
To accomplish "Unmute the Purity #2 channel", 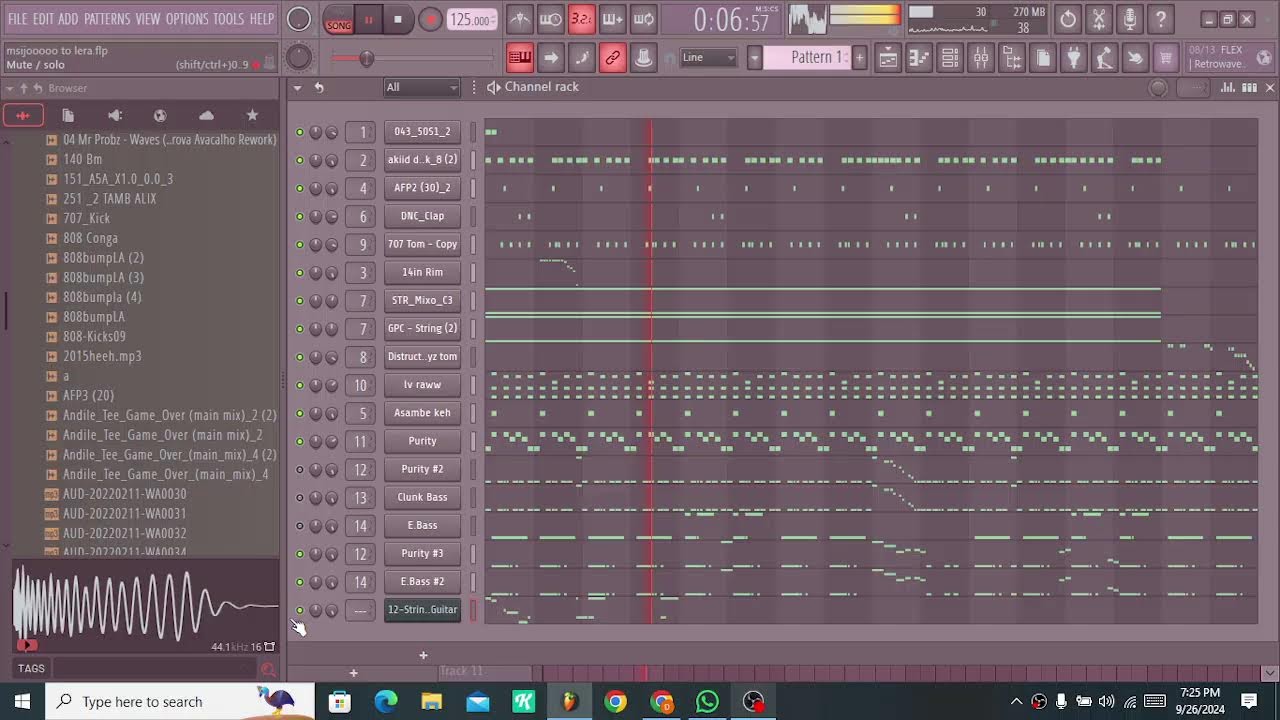I will click(x=299, y=469).
